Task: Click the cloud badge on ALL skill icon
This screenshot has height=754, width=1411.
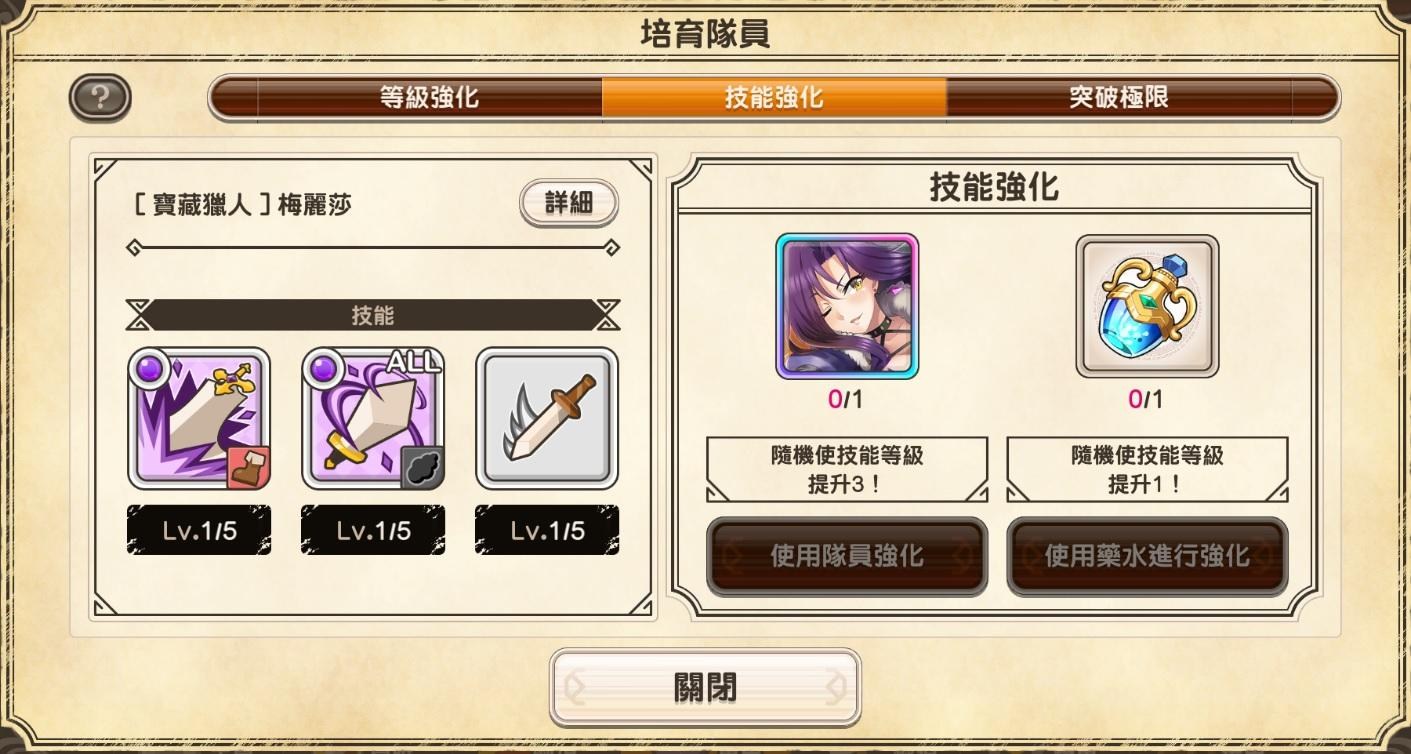Action: point(422,467)
